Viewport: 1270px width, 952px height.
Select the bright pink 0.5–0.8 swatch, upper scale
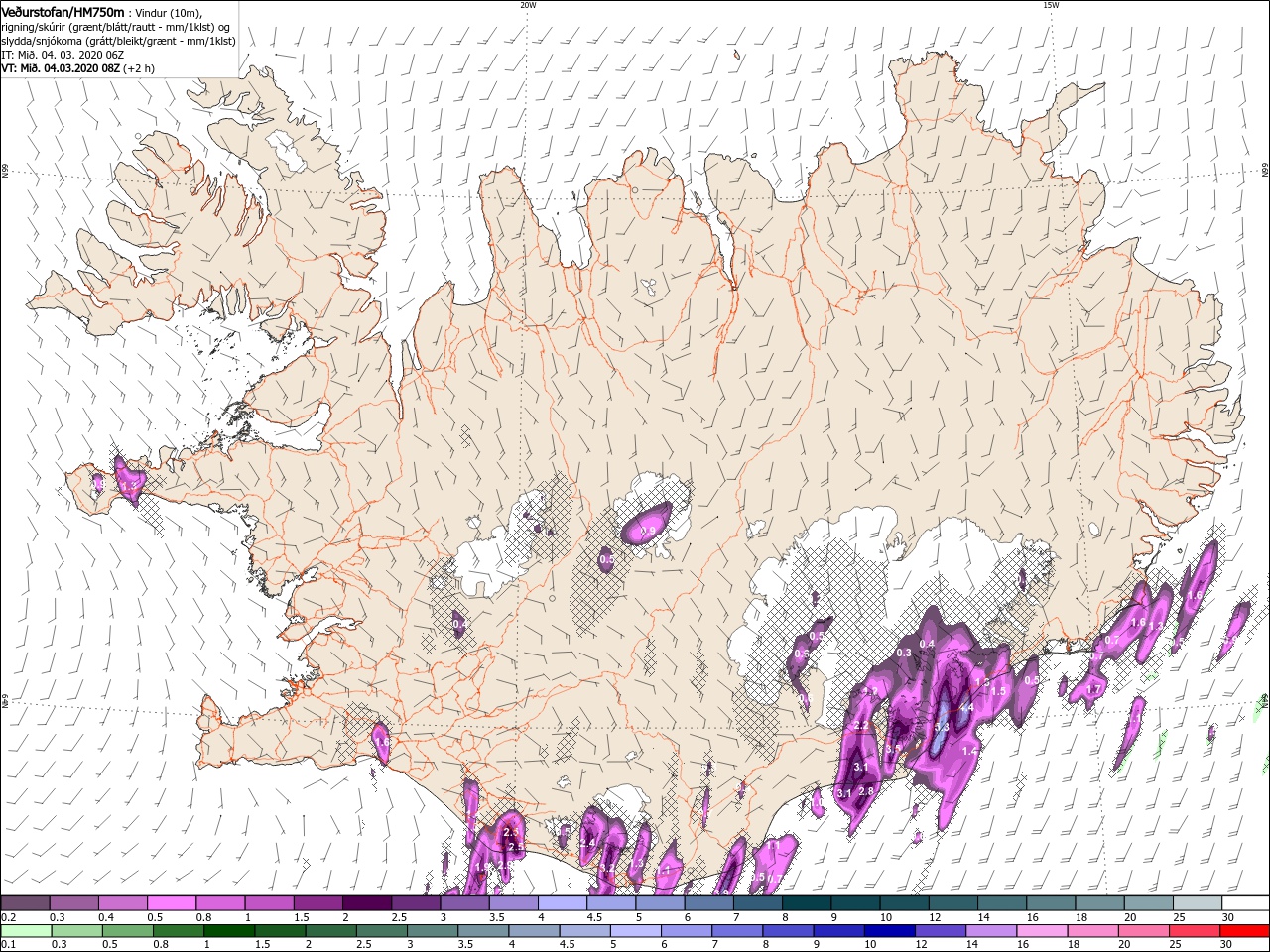tap(171, 903)
